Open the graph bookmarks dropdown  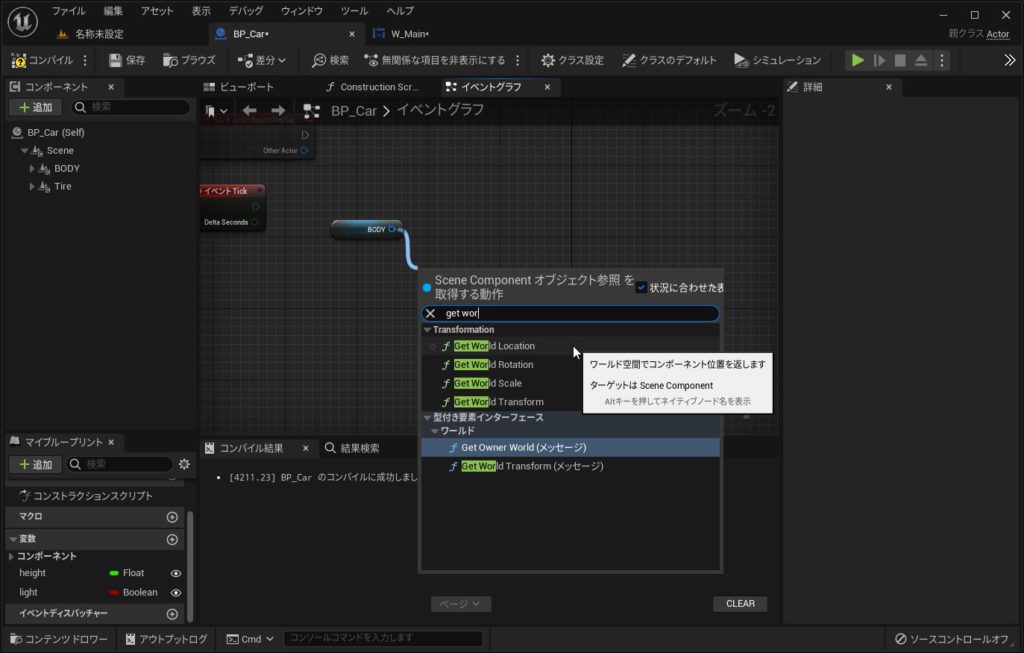216,111
